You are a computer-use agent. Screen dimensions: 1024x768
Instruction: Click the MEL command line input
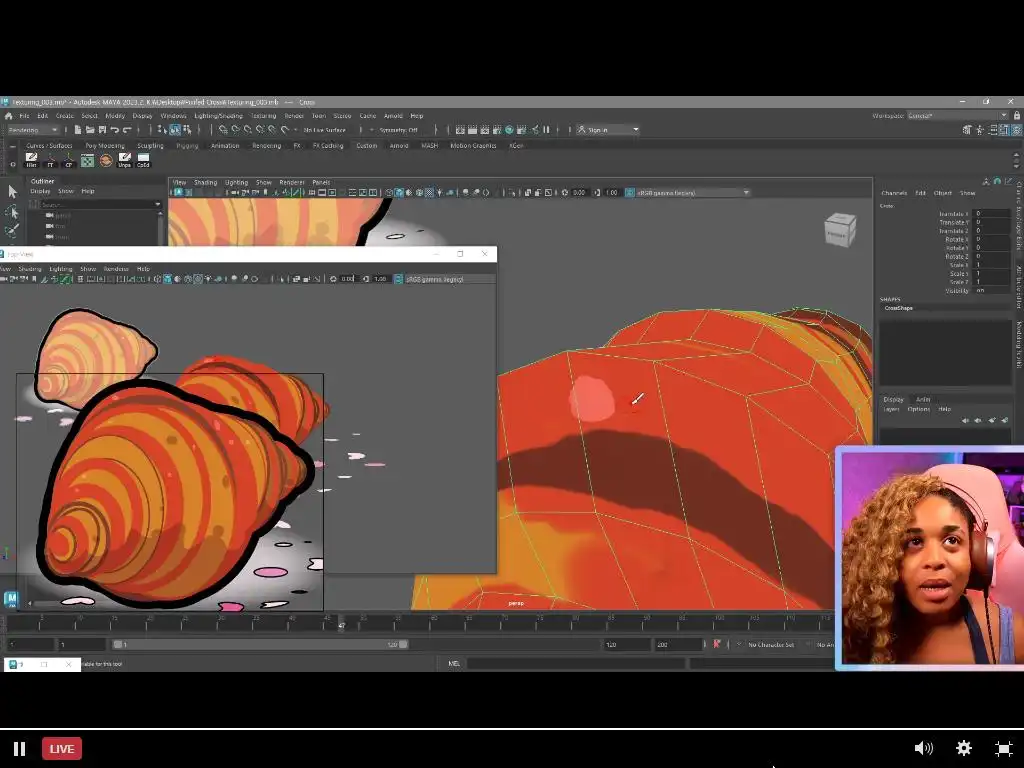[575, 664]
